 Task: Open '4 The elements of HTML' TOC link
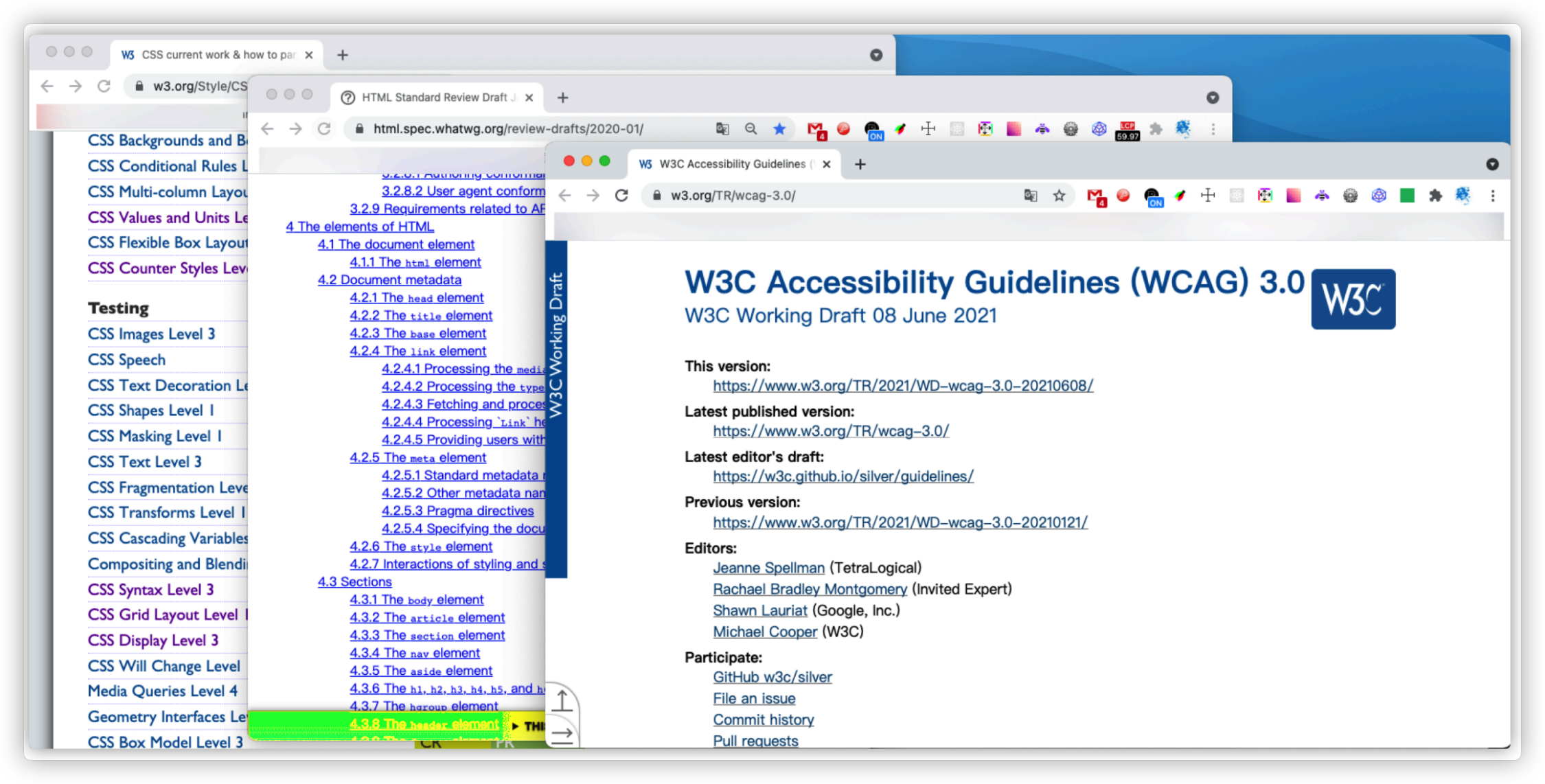pyautogui.click(x=360, y=227)
